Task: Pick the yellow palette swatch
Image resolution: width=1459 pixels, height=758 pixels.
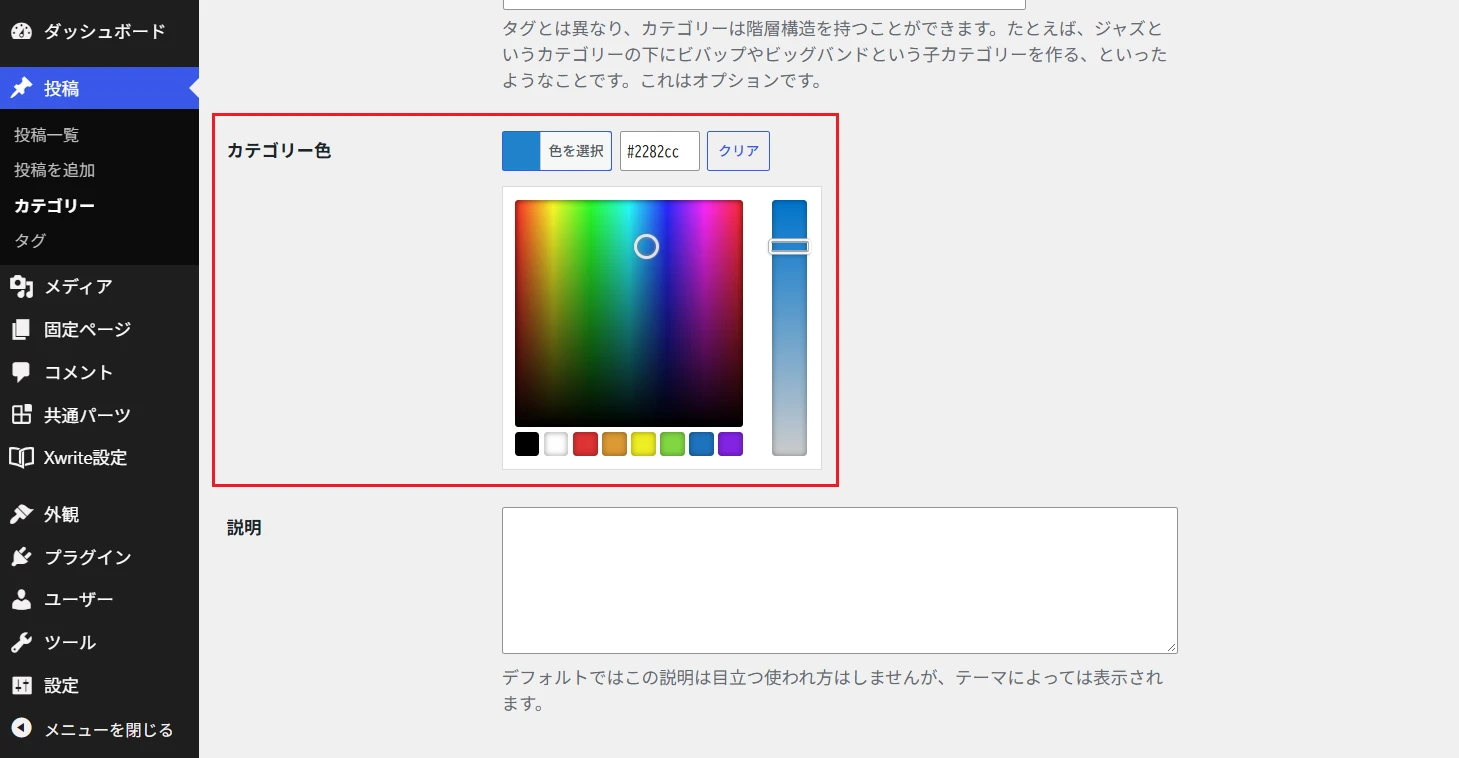Action: 643,444
